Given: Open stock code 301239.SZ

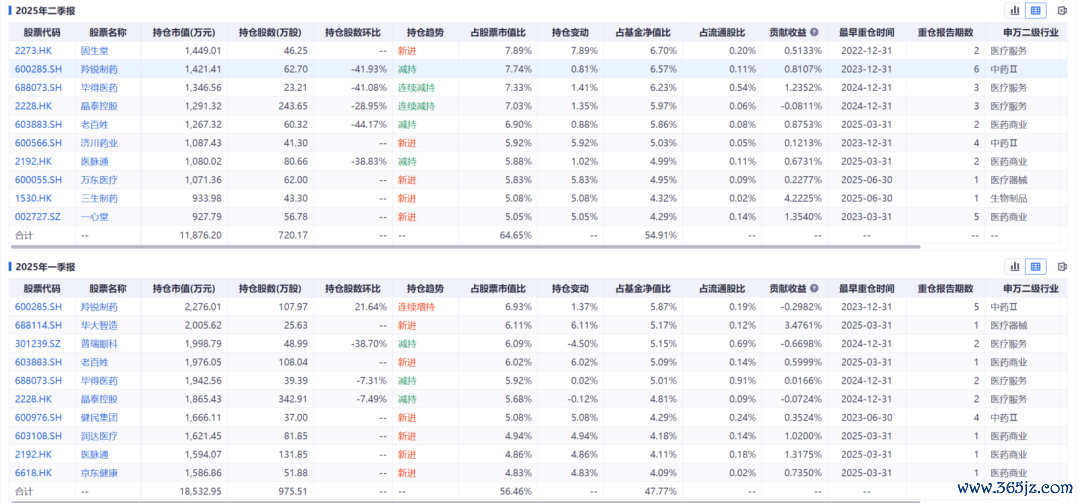Looking at the screenshot, I should pos(38,343).
